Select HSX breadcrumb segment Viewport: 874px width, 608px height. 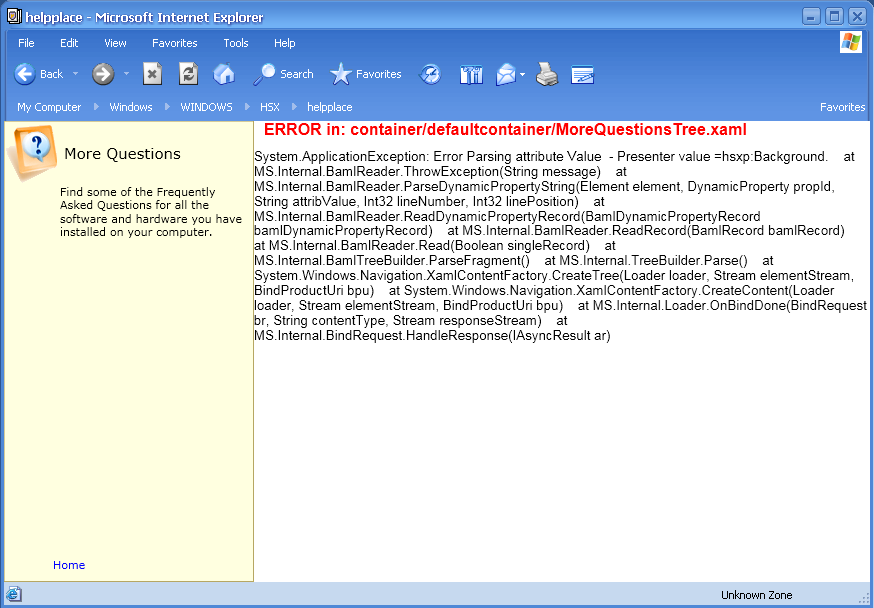(270, 107)
